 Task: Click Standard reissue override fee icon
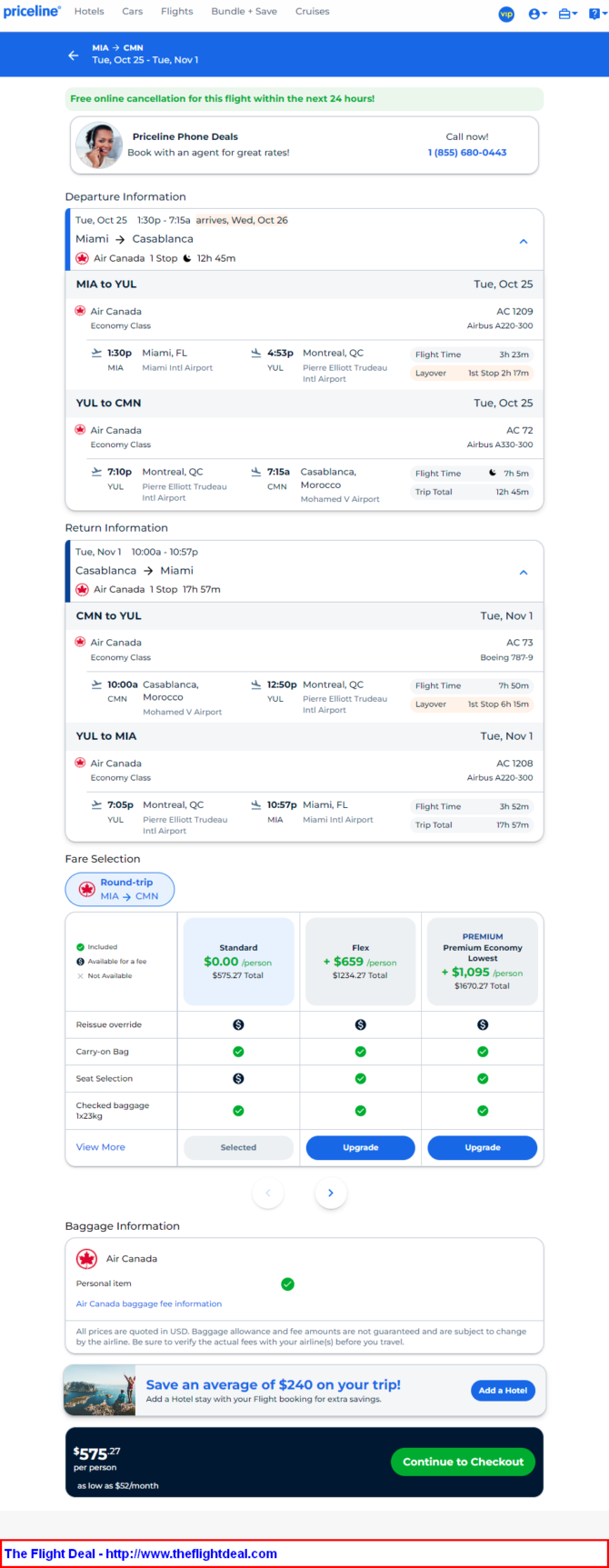pyautogui.click(x=238, y=1024)
